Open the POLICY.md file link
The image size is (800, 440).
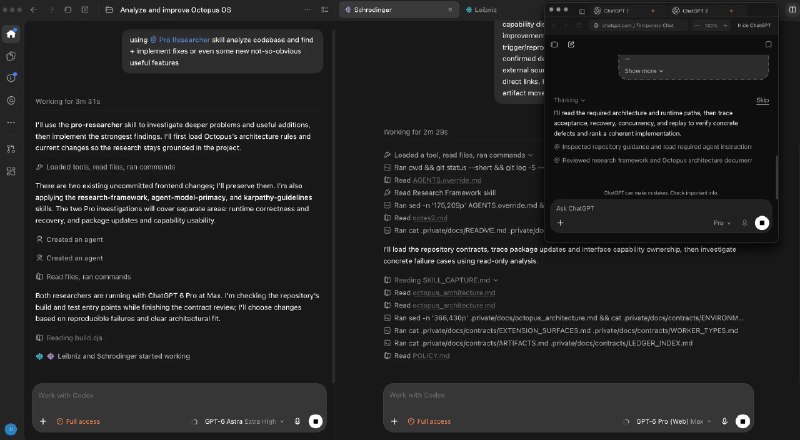click(x=431, y=356)
